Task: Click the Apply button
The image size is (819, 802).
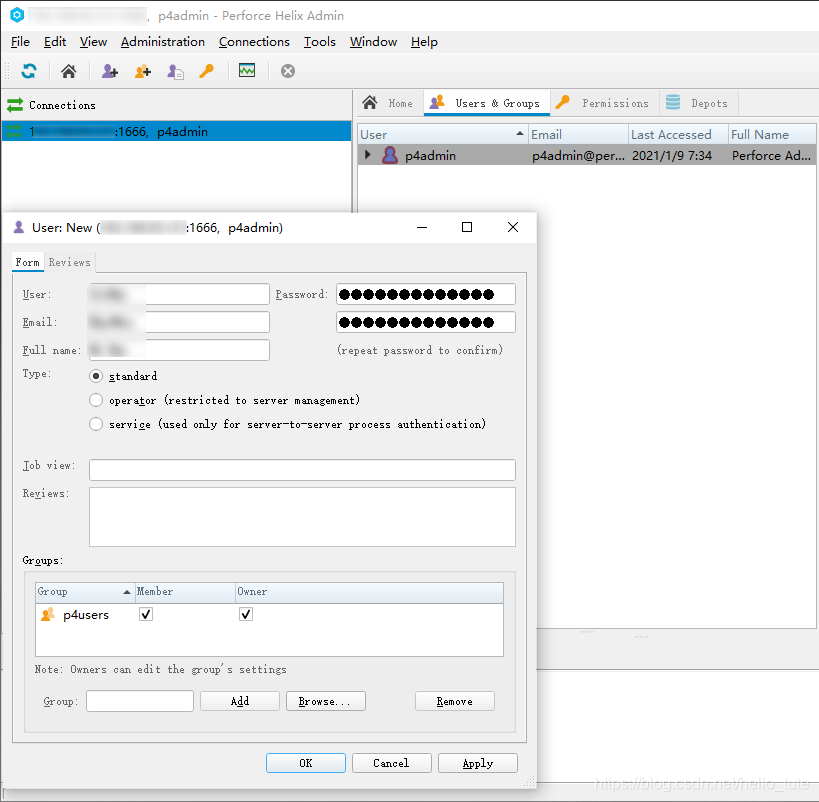Action: (477, 763)
